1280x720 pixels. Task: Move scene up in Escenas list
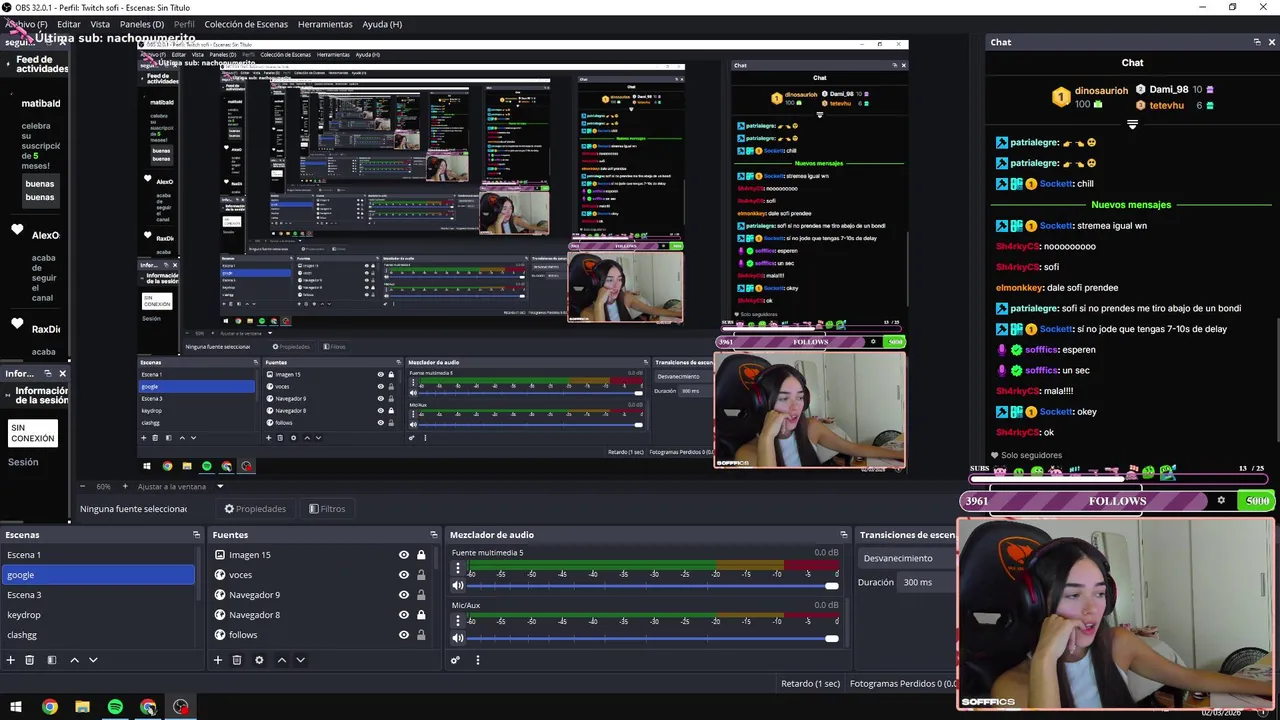click(x=74, y=660)
